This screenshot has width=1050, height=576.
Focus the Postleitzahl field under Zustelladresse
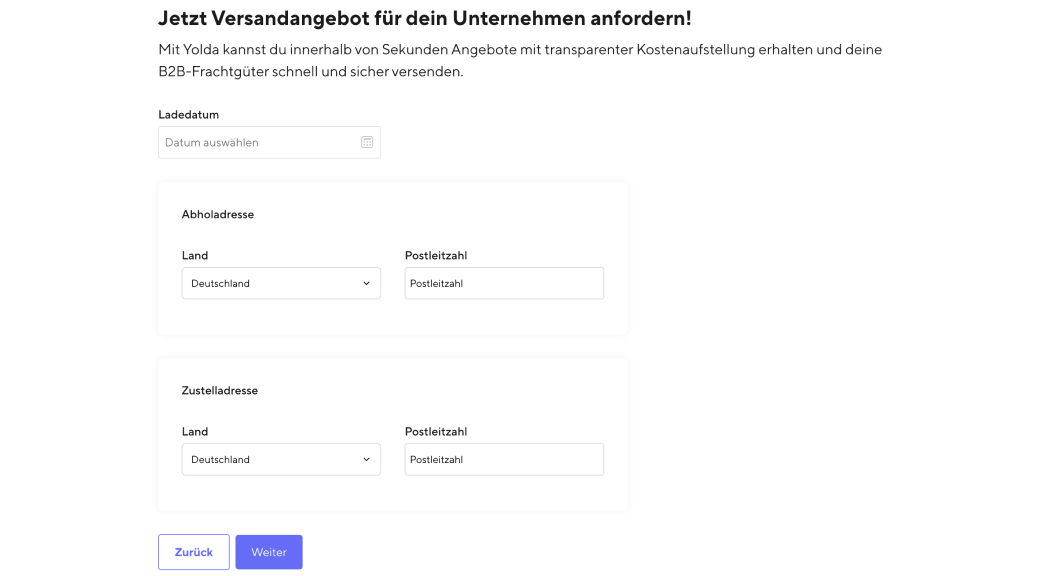[x=504, y=459]
